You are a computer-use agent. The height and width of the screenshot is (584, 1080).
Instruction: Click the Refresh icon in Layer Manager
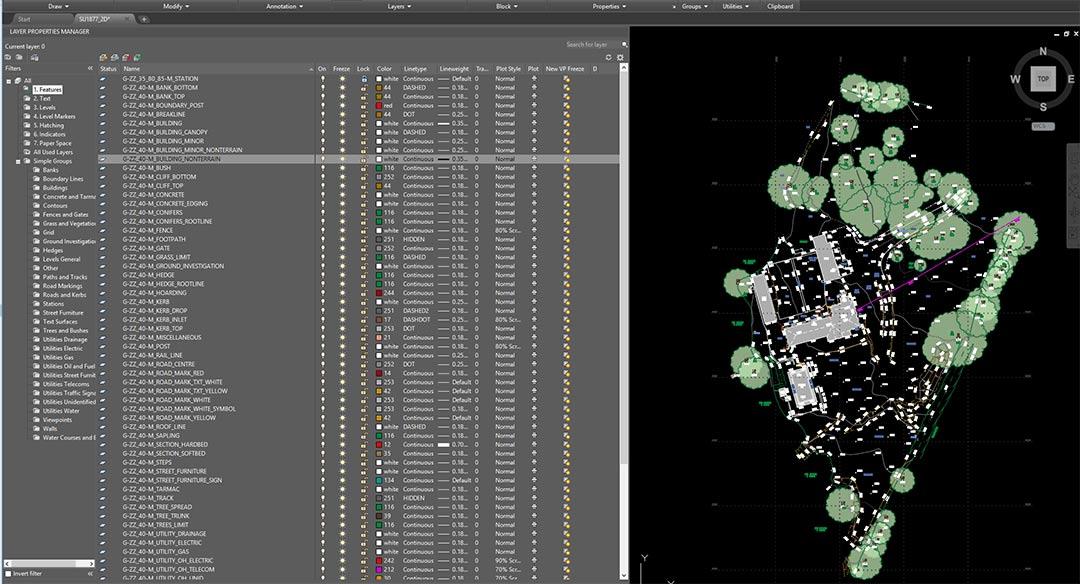[608, 57]
